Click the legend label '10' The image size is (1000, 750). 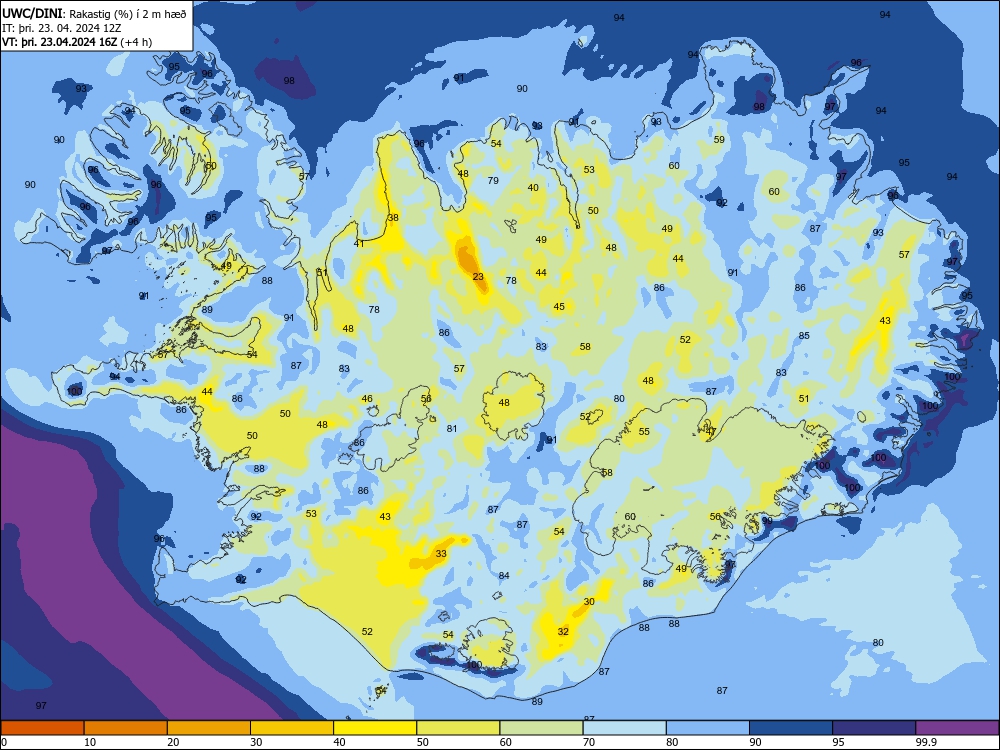pyautogui.click(x=90, y=742)
